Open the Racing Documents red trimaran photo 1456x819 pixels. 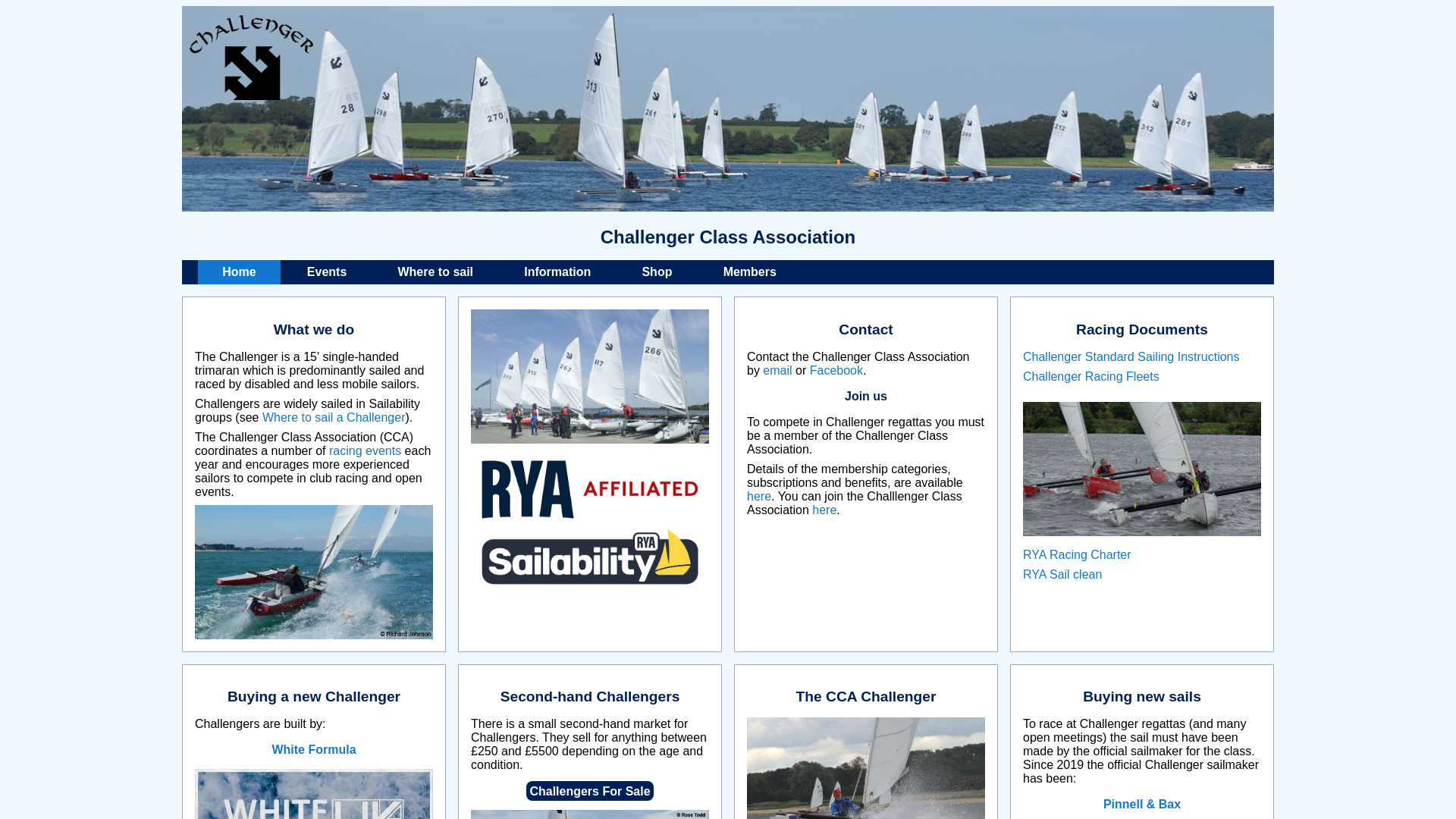point(1142,469)
